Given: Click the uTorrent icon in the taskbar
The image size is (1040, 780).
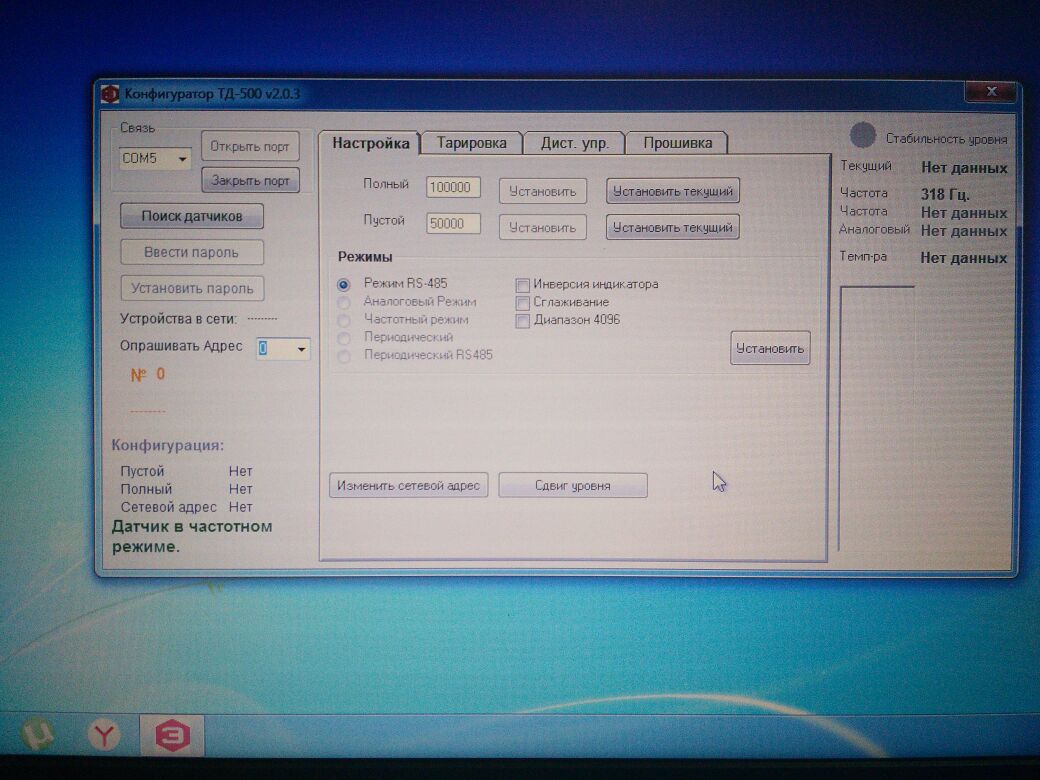Looking at the screenshot, I should pyautogui.click(x=38, y=737).
